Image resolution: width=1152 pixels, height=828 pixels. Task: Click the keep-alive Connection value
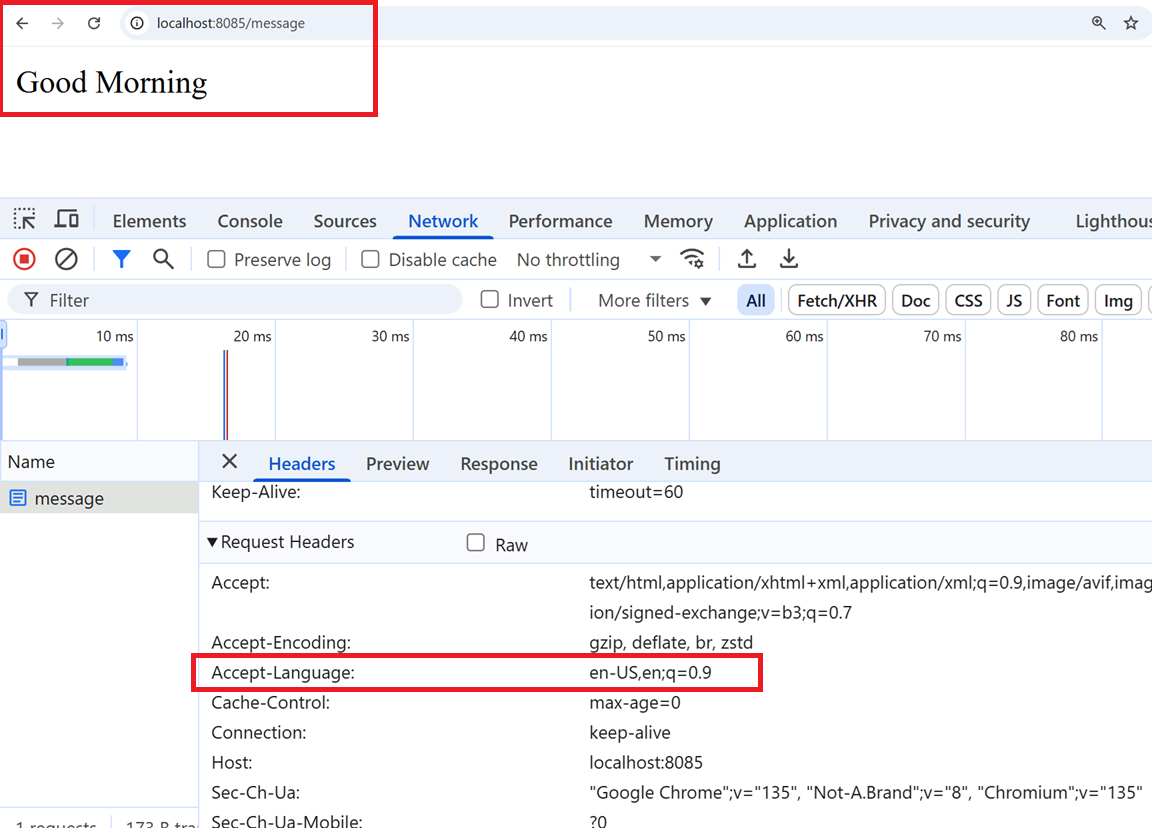coord(630,732)
